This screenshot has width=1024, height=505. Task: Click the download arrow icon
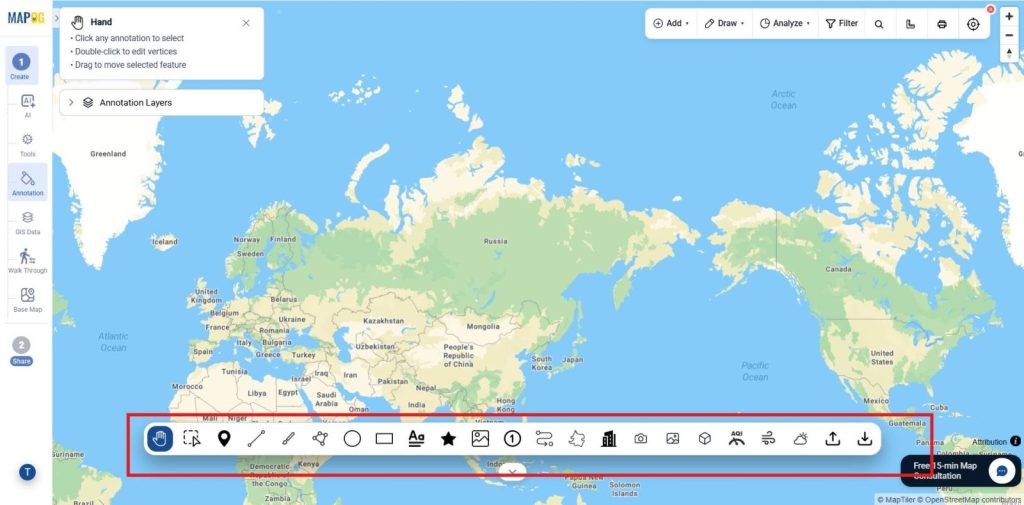click(865, 439)
